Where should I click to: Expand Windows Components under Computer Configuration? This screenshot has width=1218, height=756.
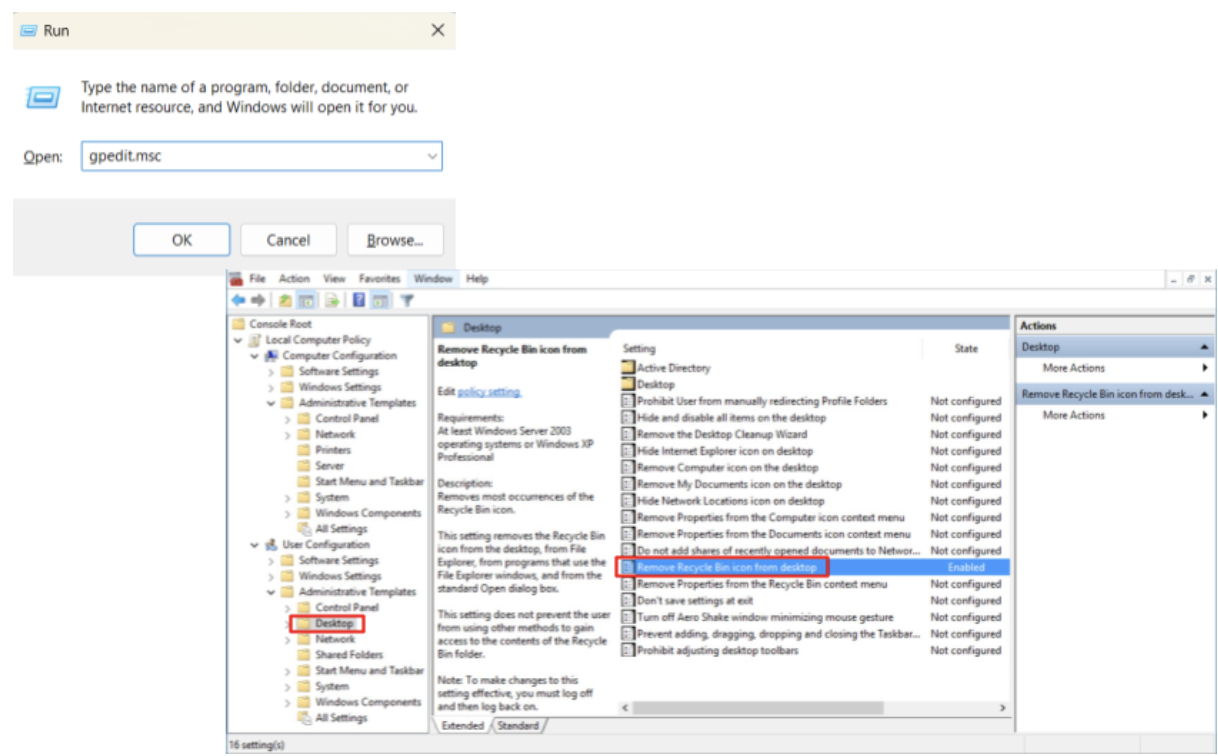tap(288, 513)
